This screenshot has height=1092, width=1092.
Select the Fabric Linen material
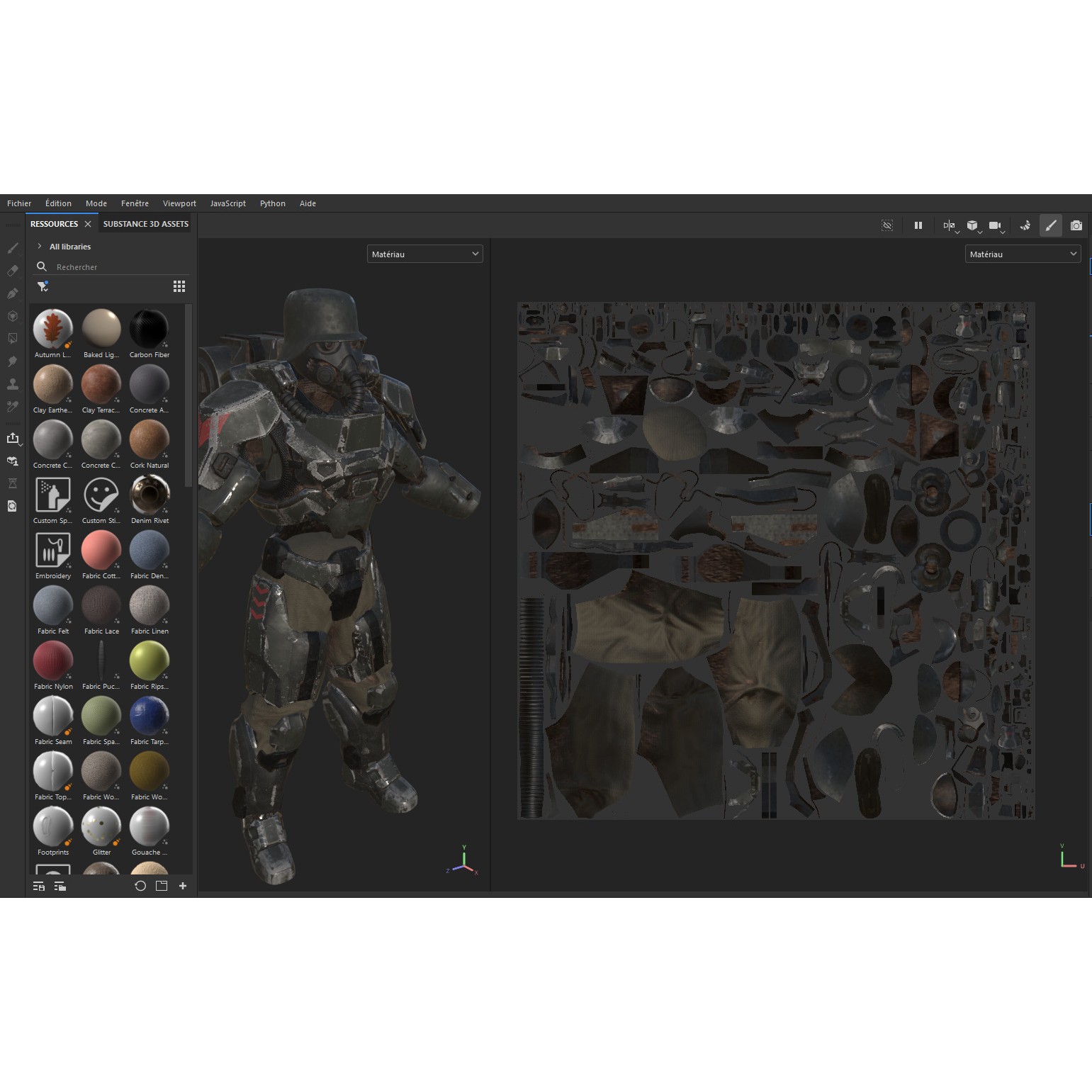pos(150,610)
